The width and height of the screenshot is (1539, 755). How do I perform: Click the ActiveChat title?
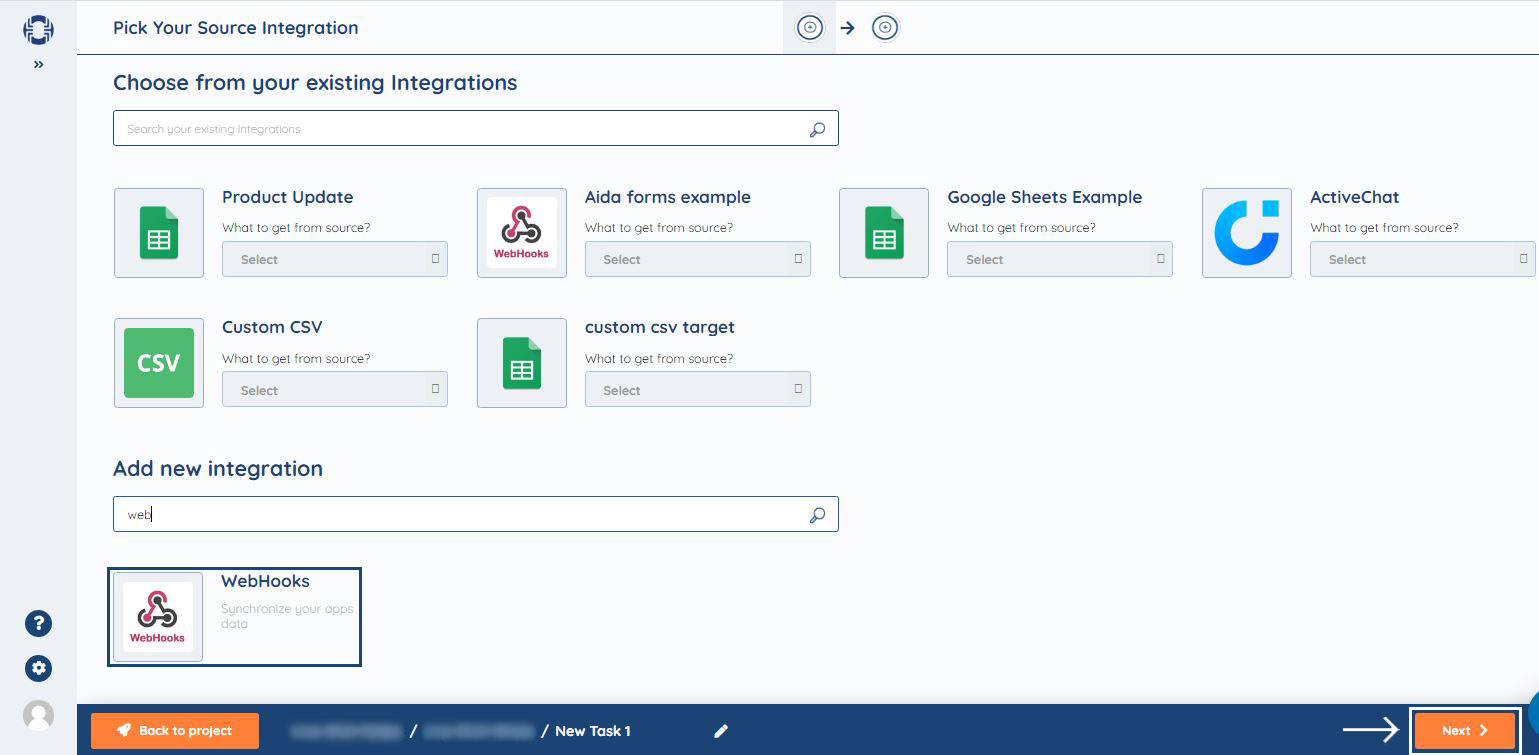point(1355,197)
